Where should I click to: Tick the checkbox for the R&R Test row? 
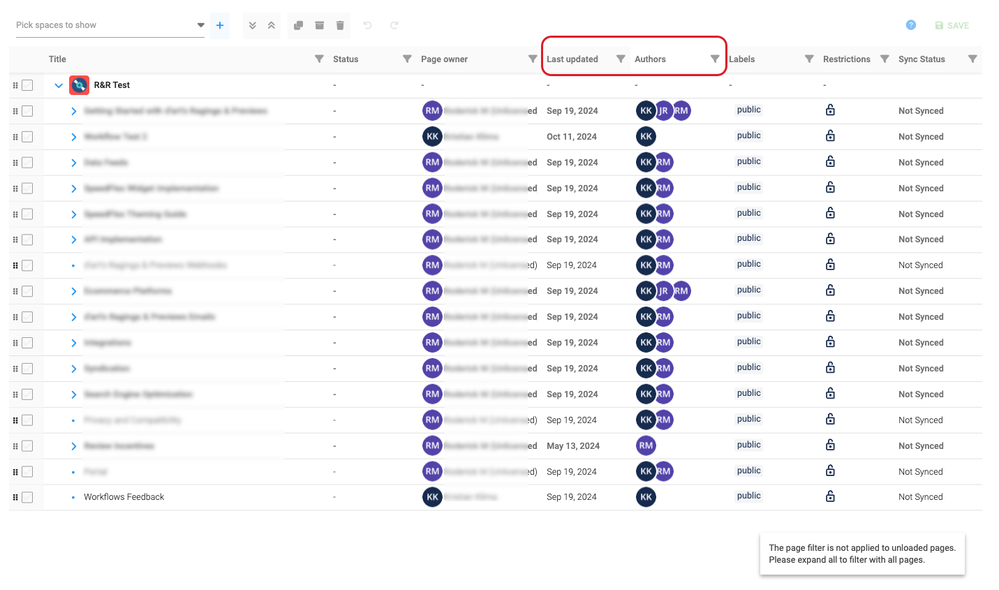pos(27,85)
